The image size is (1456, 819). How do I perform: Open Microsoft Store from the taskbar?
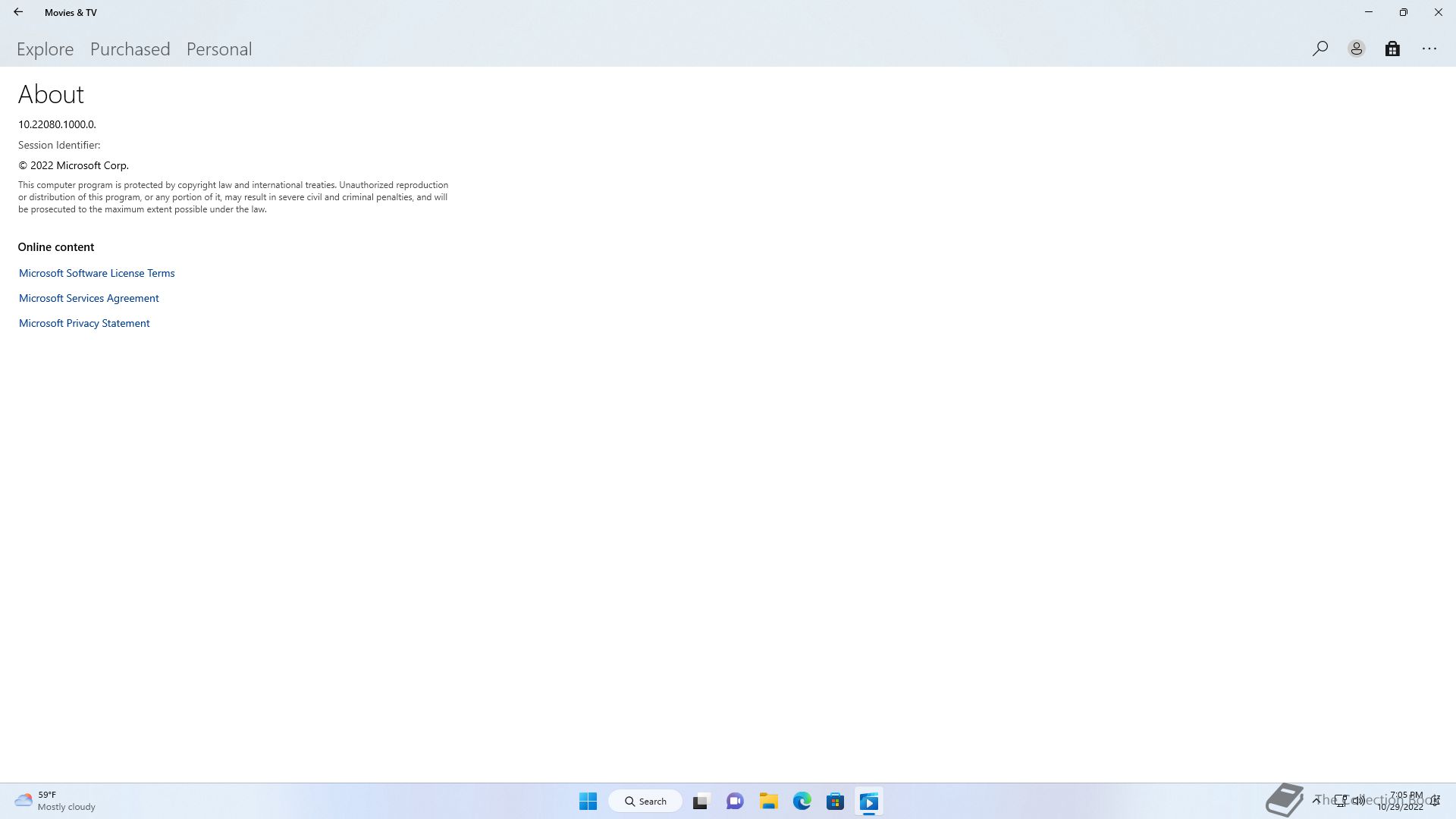click(x=836, y=801)
